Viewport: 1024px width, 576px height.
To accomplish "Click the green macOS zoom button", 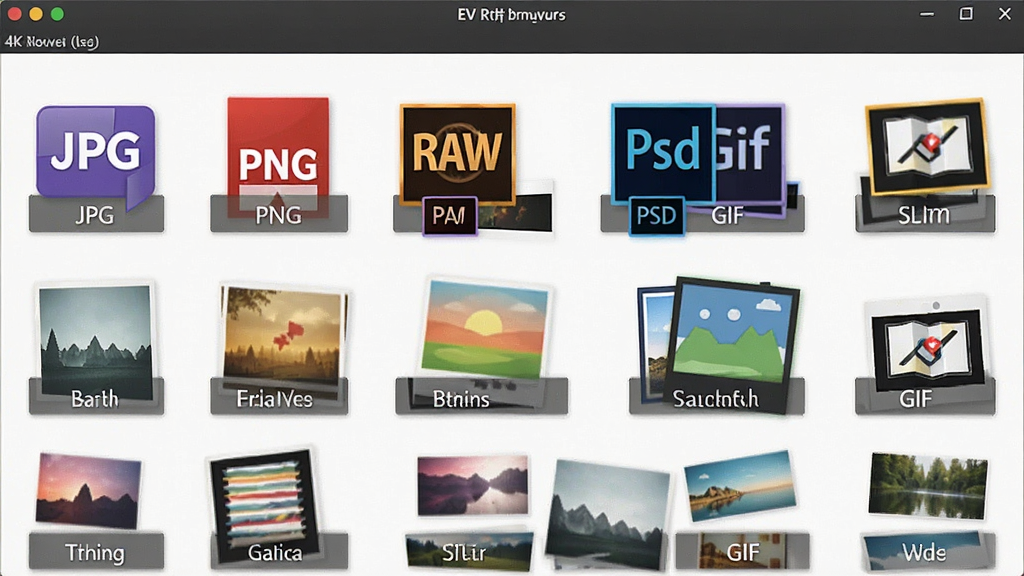I will coord(57,14).
